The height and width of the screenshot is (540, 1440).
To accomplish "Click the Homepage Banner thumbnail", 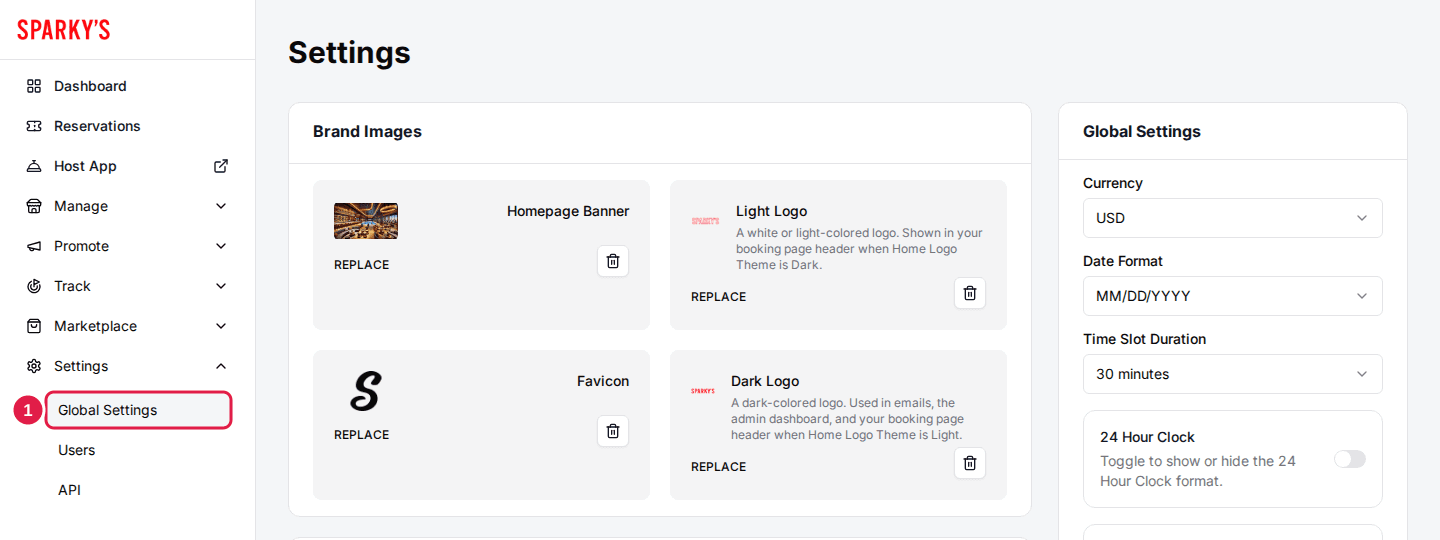I will [366, 221].
